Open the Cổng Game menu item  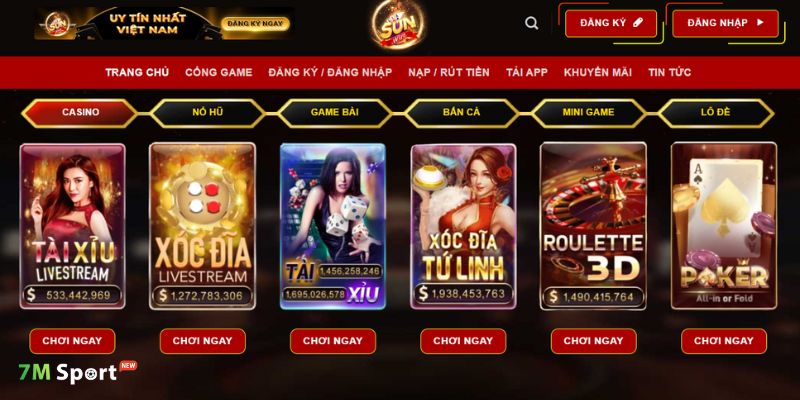click(x=219, y=72)
